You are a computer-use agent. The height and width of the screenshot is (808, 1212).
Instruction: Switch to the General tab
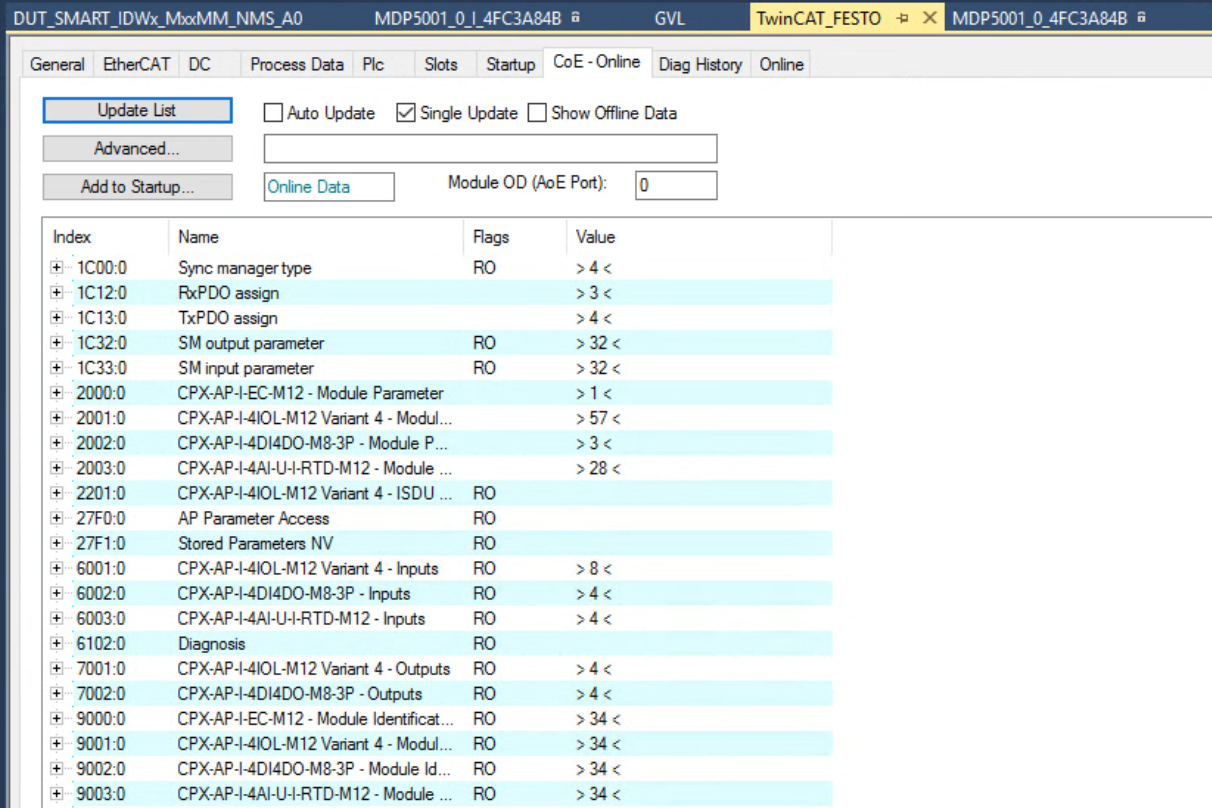point(57,64)
